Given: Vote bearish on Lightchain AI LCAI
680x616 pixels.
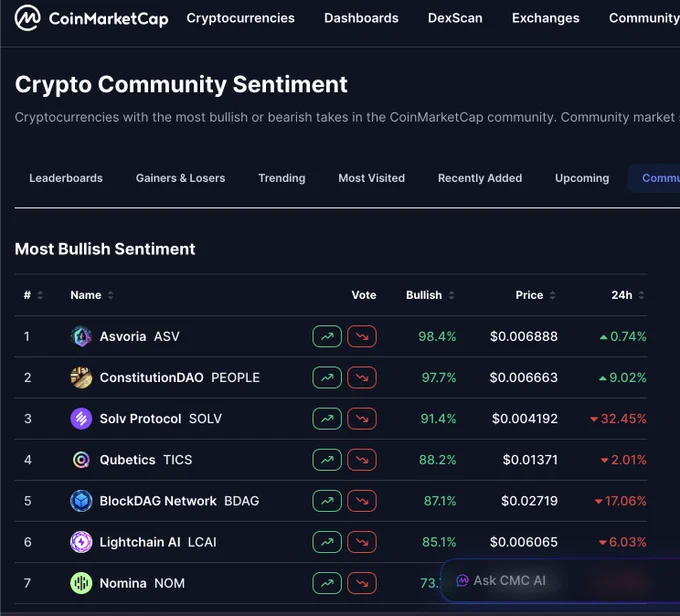Looking at the screenshot, I should click(x=362, y=542).
